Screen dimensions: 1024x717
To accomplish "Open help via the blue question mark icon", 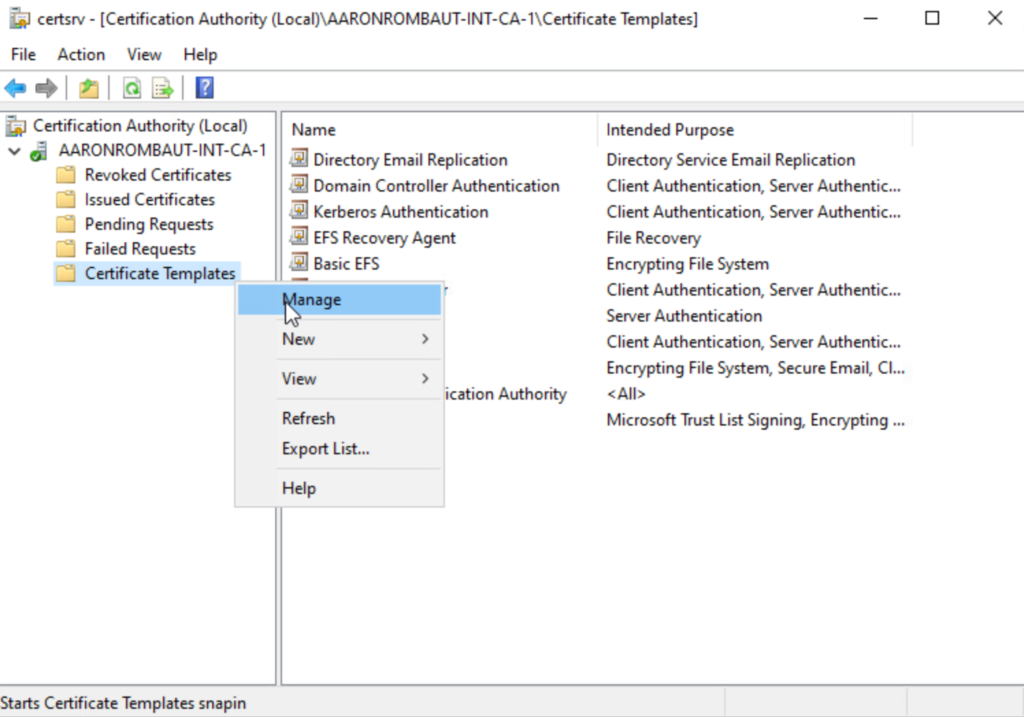I will click(204, 89).
